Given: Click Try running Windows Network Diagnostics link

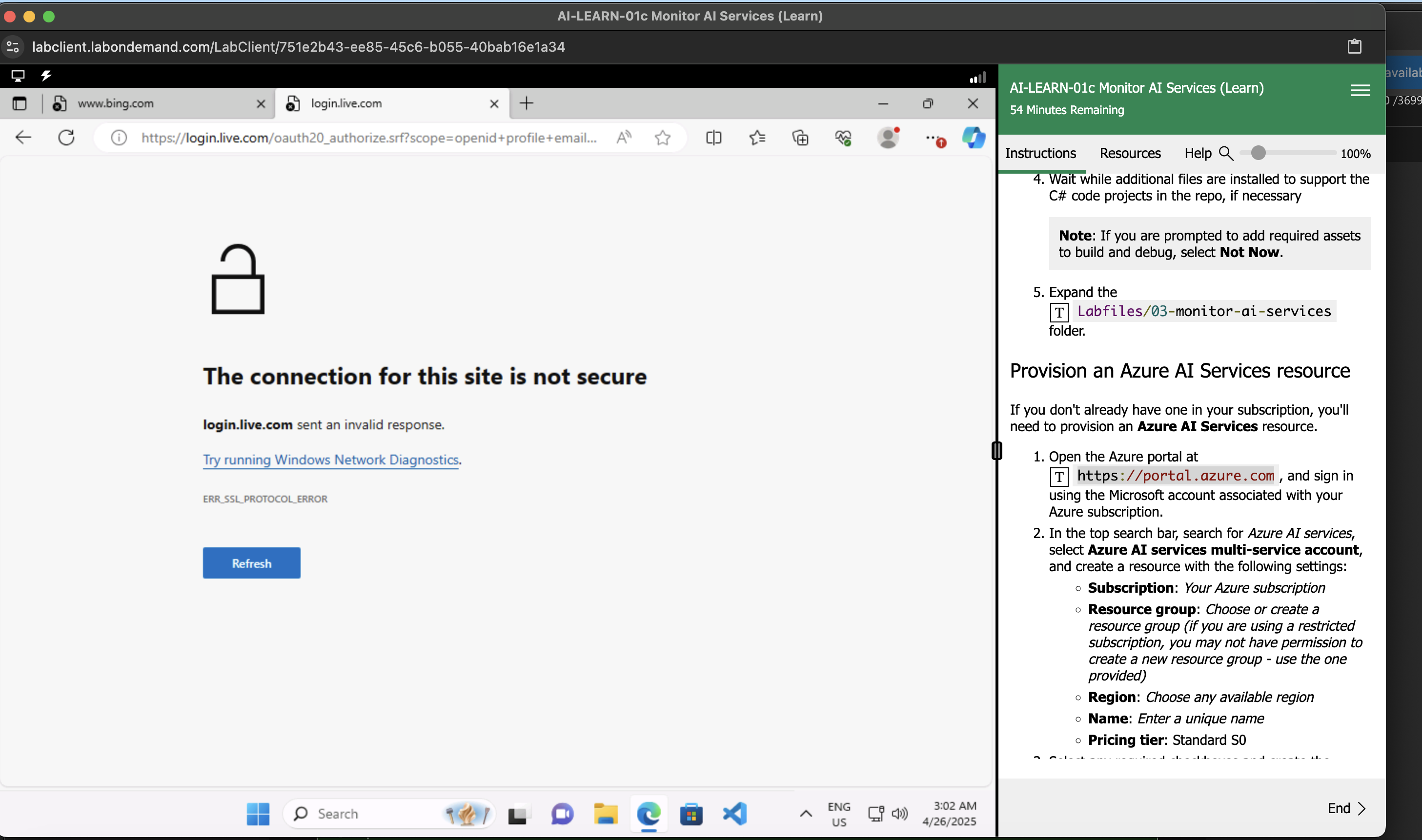Looking at the screenshot, I should coord(330,460).
